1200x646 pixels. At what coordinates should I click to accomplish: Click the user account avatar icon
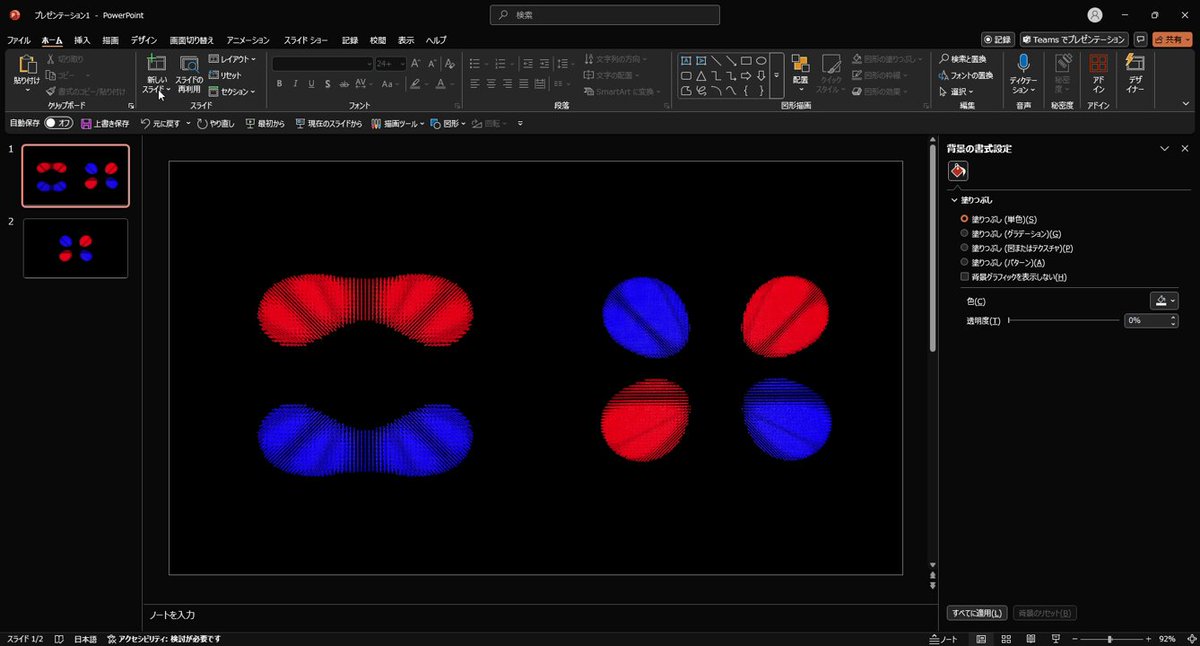[x=1095, y=15]
